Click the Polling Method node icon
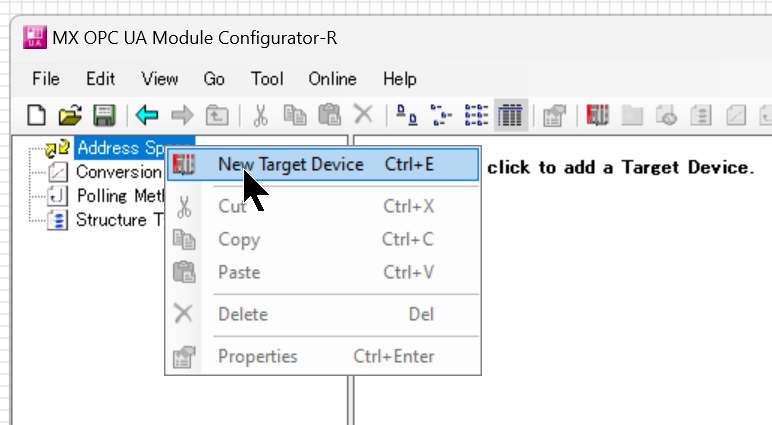The image size is (772, 425). [57, 196]
